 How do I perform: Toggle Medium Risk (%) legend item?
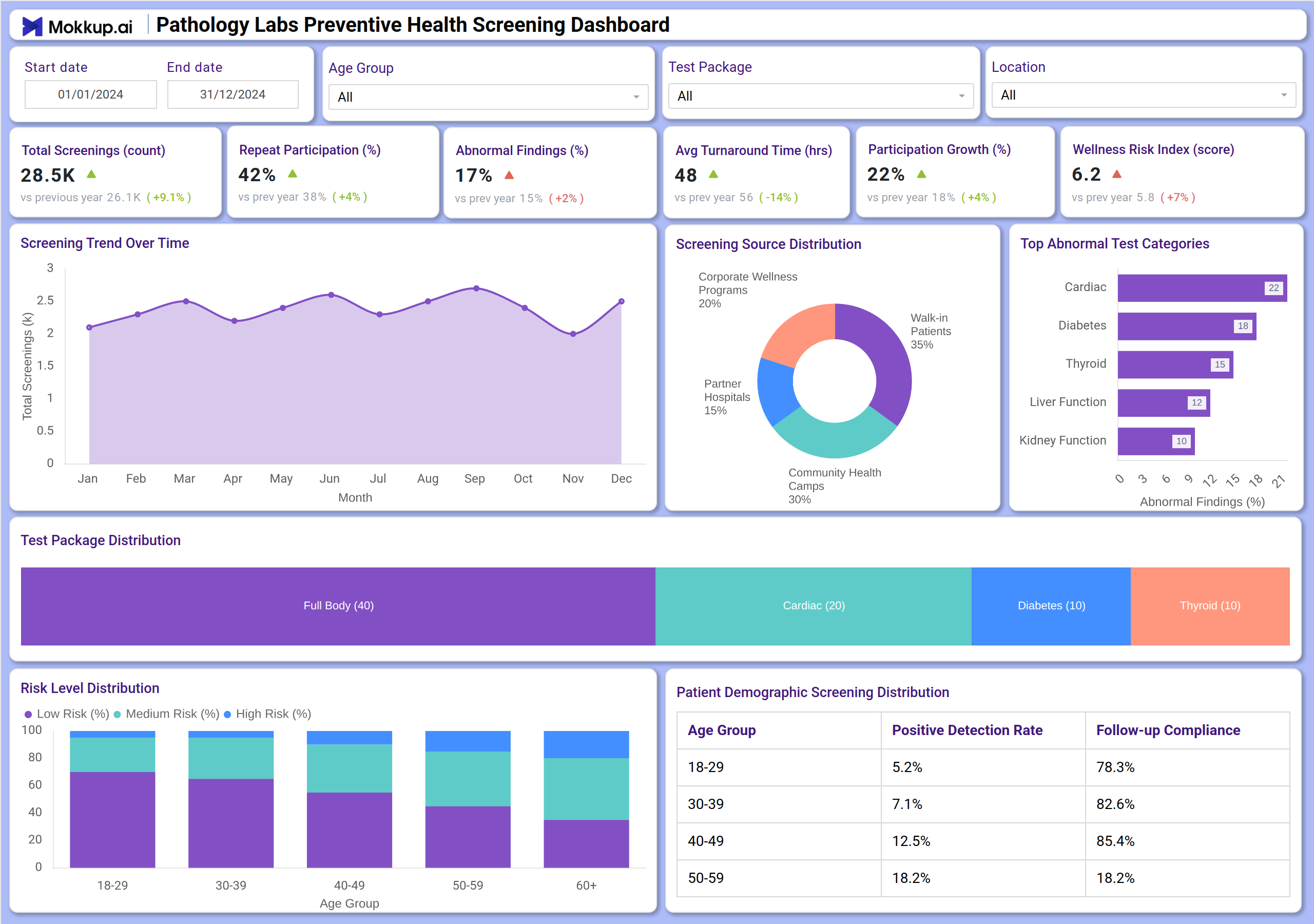166,714
